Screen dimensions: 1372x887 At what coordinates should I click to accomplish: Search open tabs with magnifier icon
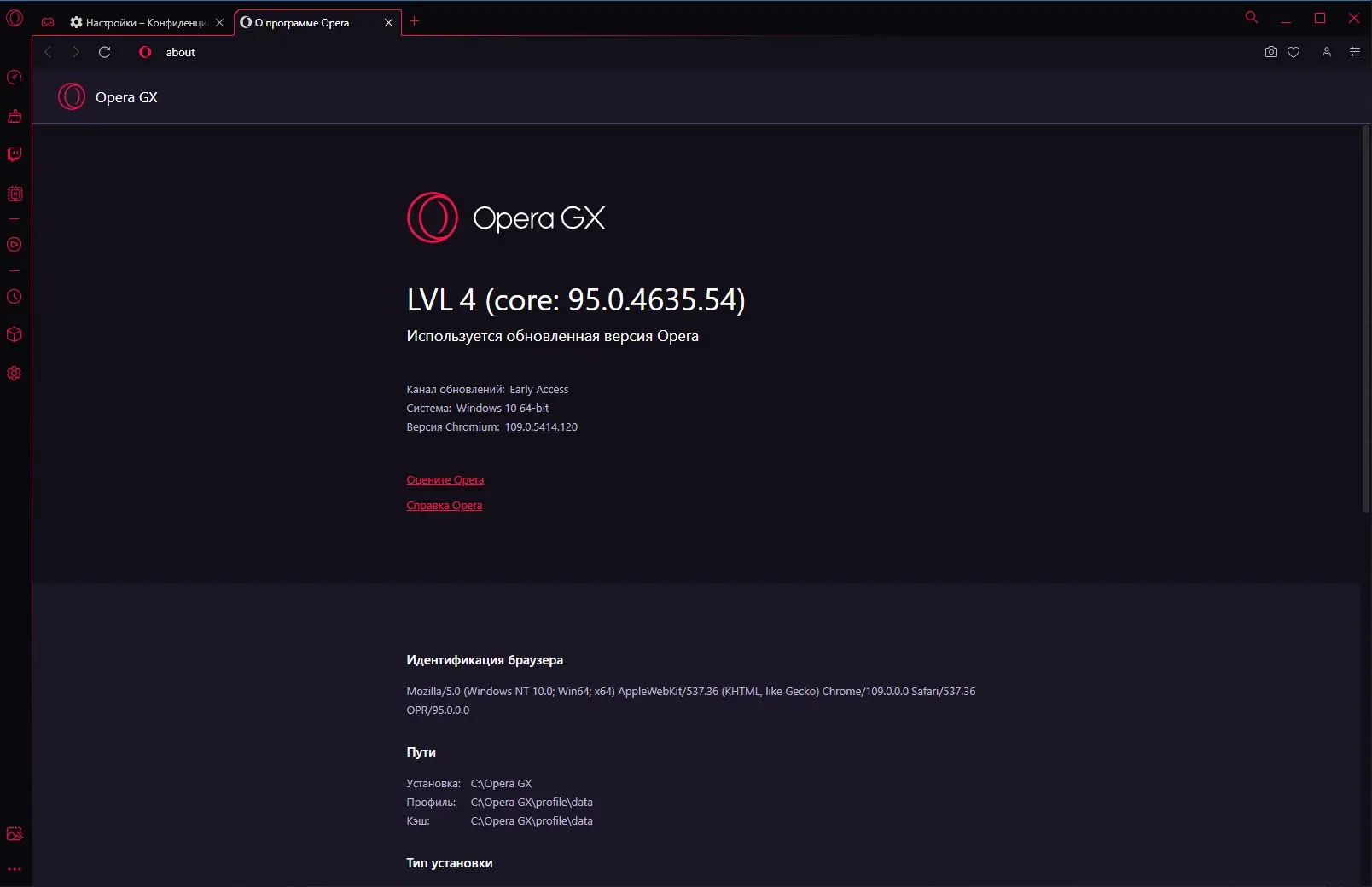(1252, 17)
